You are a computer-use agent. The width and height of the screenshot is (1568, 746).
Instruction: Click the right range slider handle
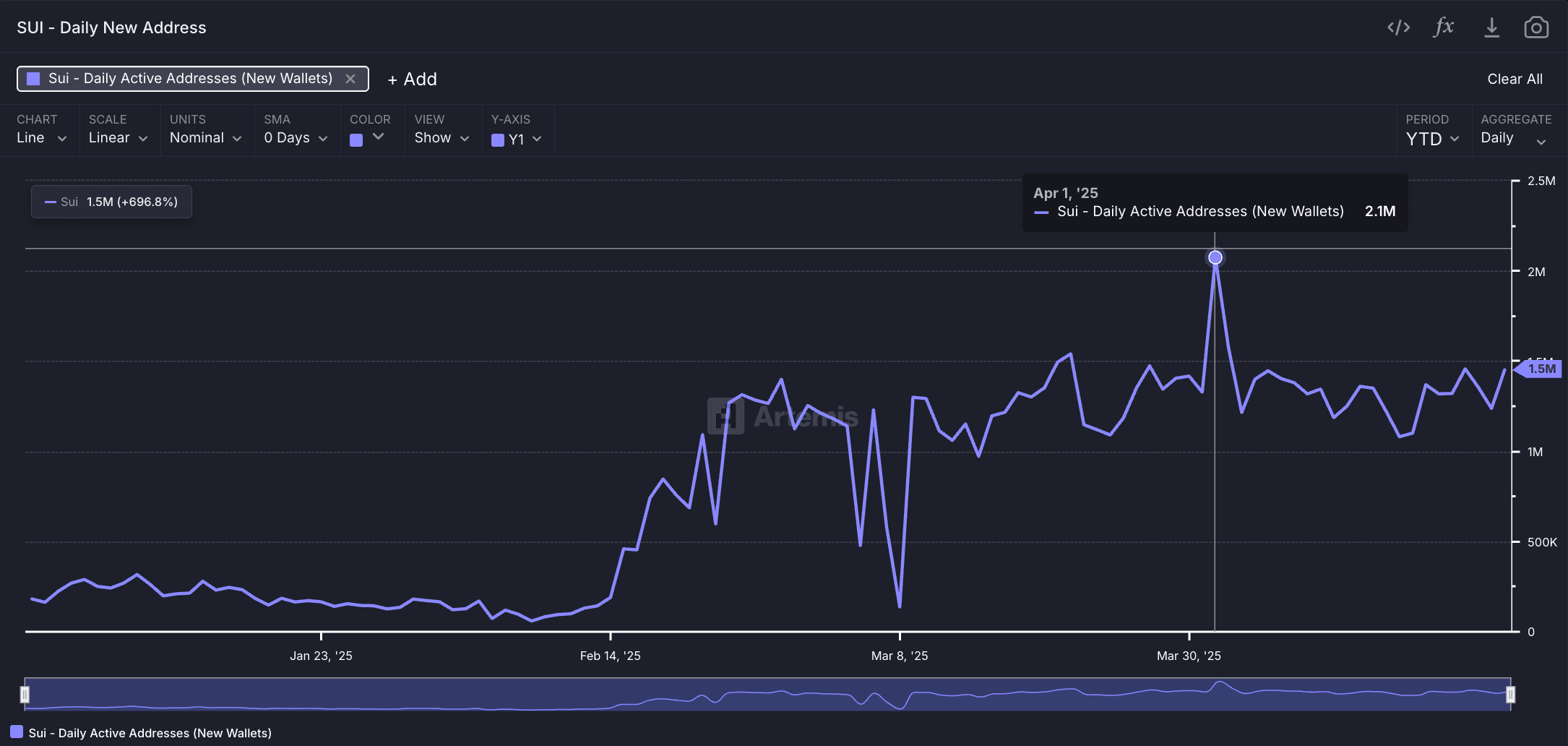click(1510, 695)
